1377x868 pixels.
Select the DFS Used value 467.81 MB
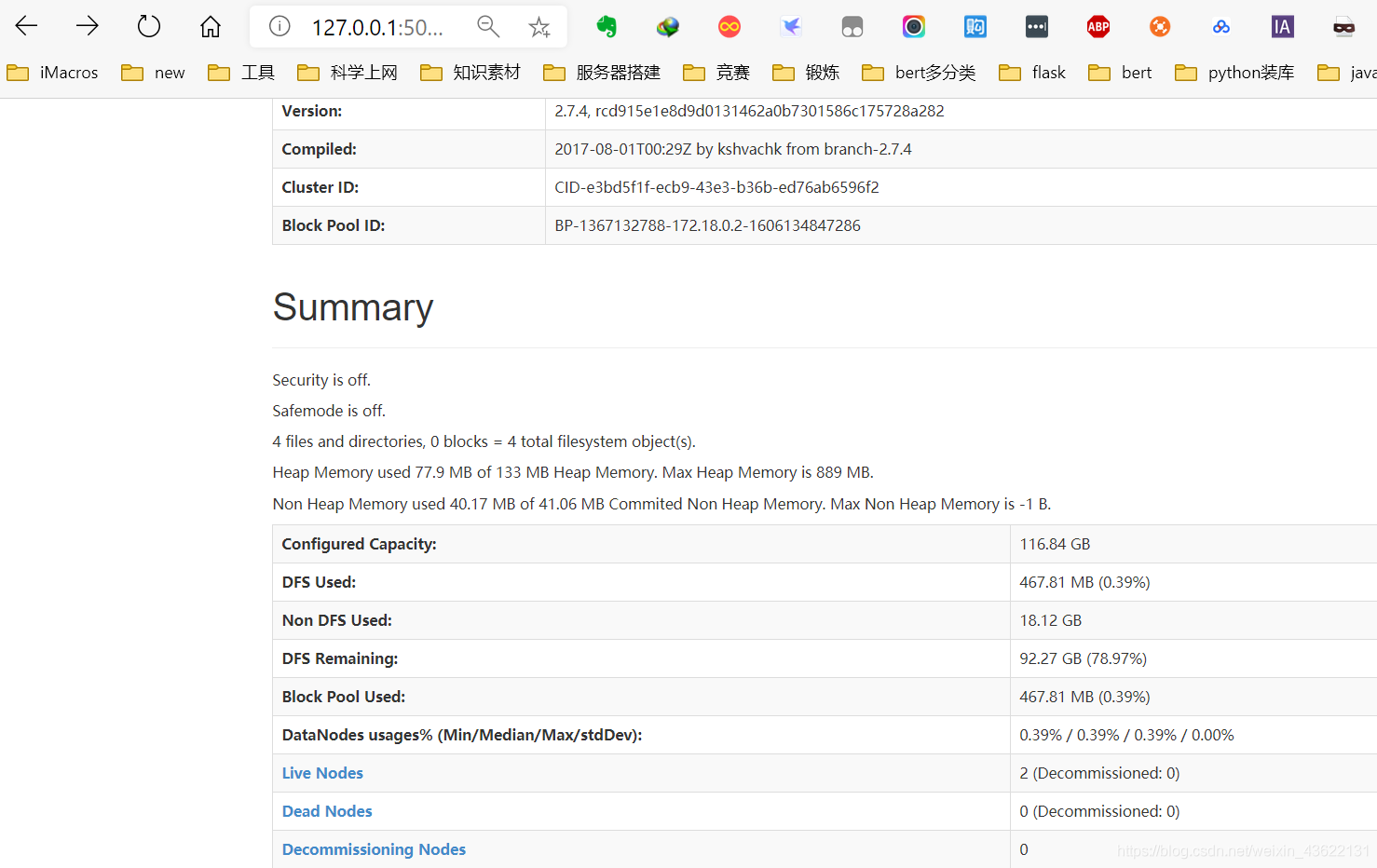point(1084,582)
